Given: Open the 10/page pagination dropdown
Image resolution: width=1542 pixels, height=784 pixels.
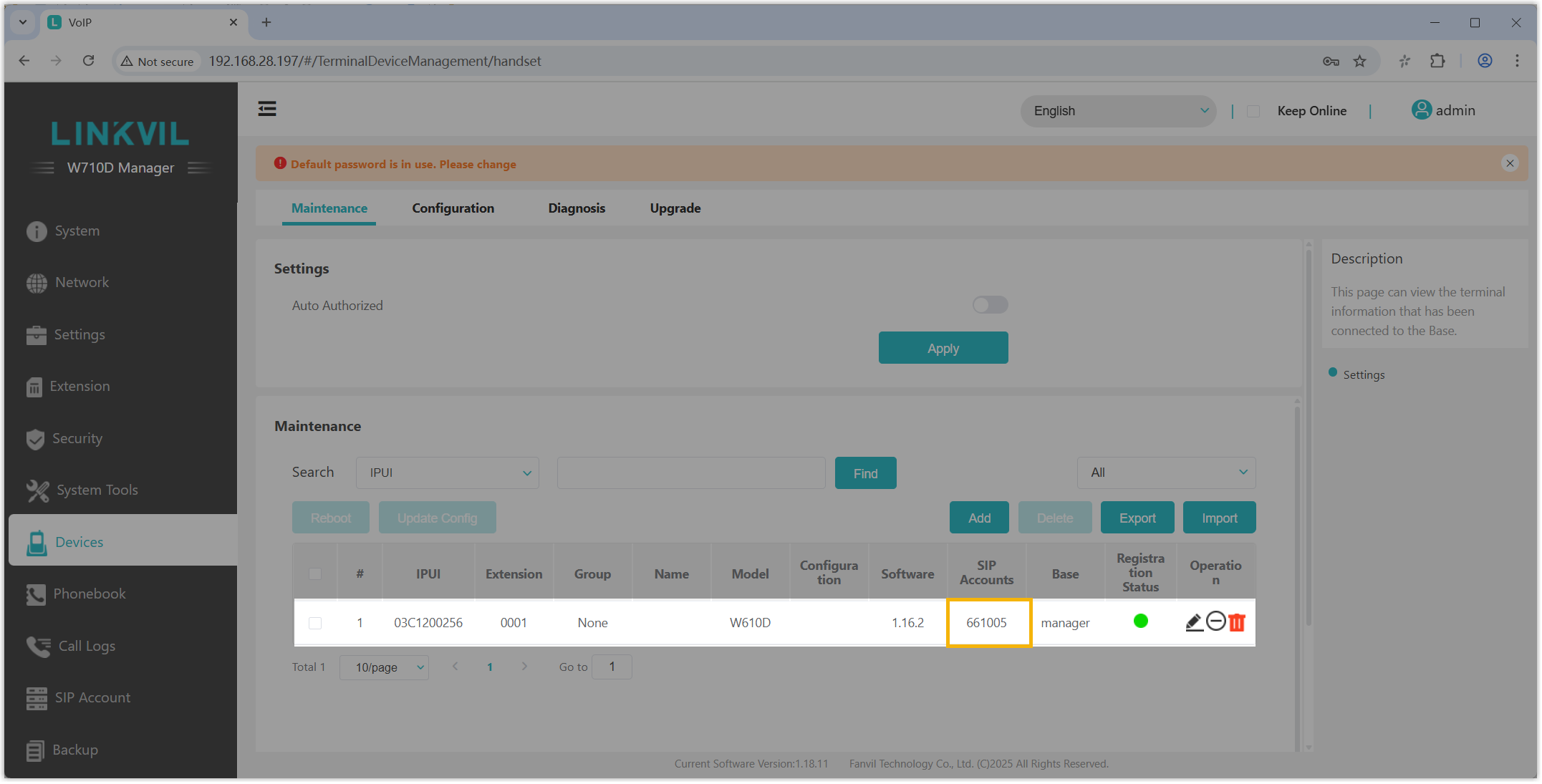Looking at the screenshot, I should pos(384,667).
